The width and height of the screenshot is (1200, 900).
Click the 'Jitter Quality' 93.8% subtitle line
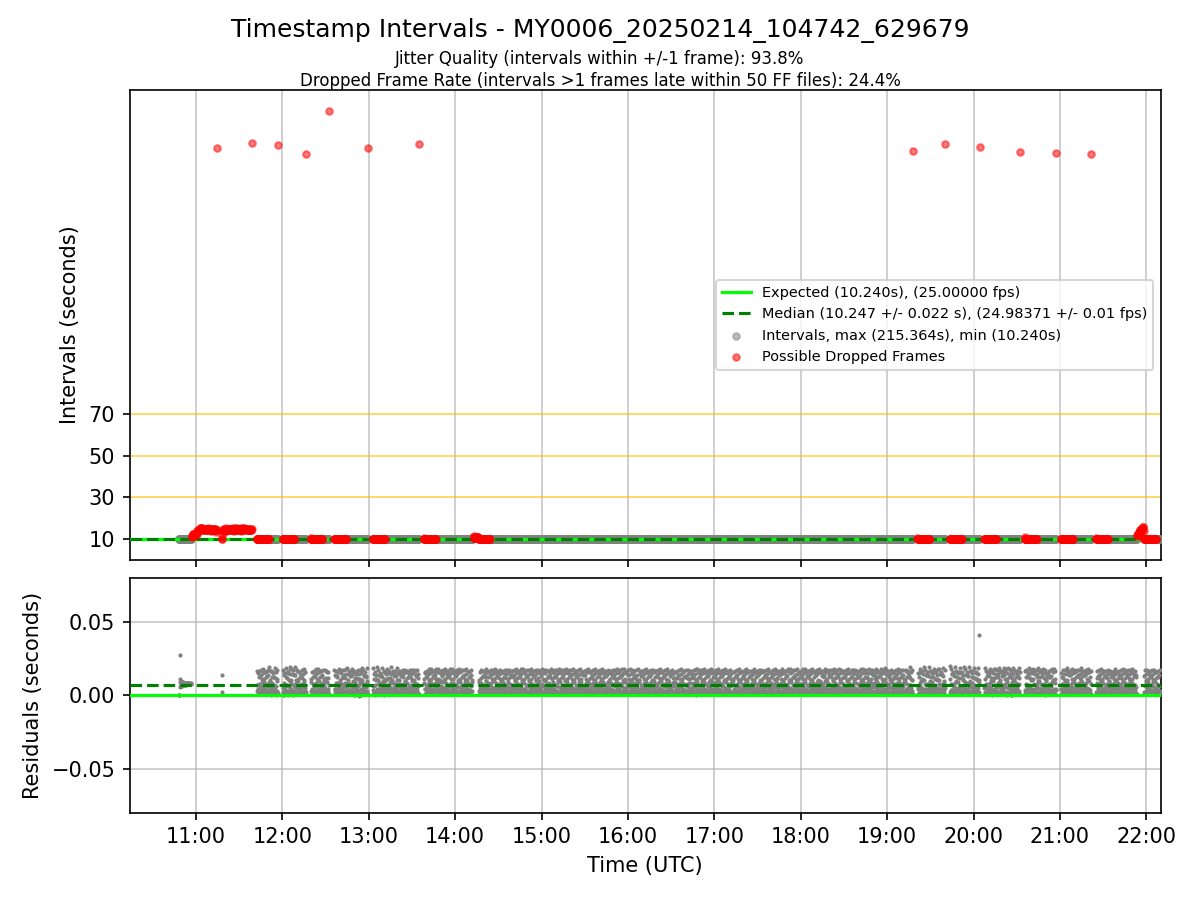(x=599, y=58)
